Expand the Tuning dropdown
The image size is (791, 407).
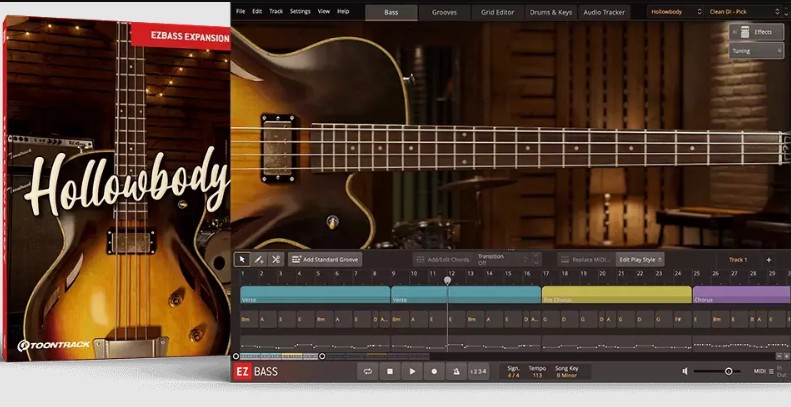[x=756, y=51]
